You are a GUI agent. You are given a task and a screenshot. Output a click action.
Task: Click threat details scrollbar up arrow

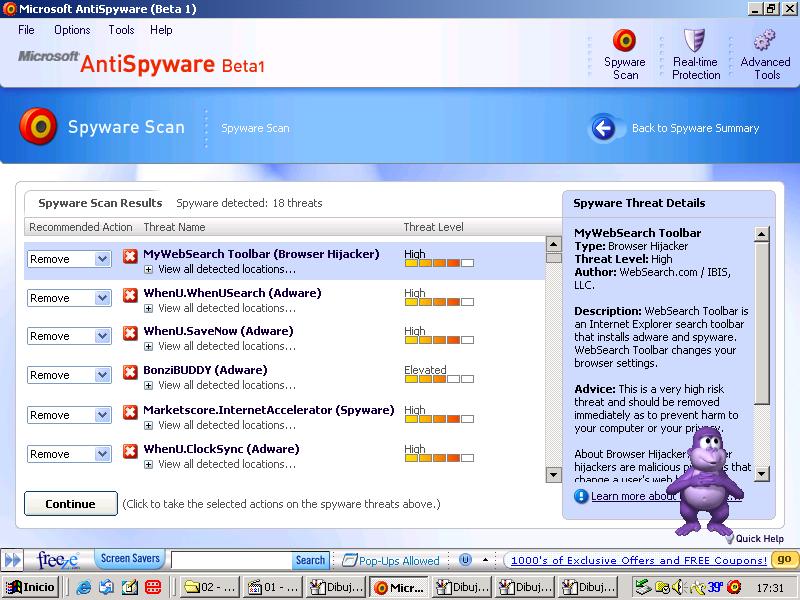coord(761,234)
